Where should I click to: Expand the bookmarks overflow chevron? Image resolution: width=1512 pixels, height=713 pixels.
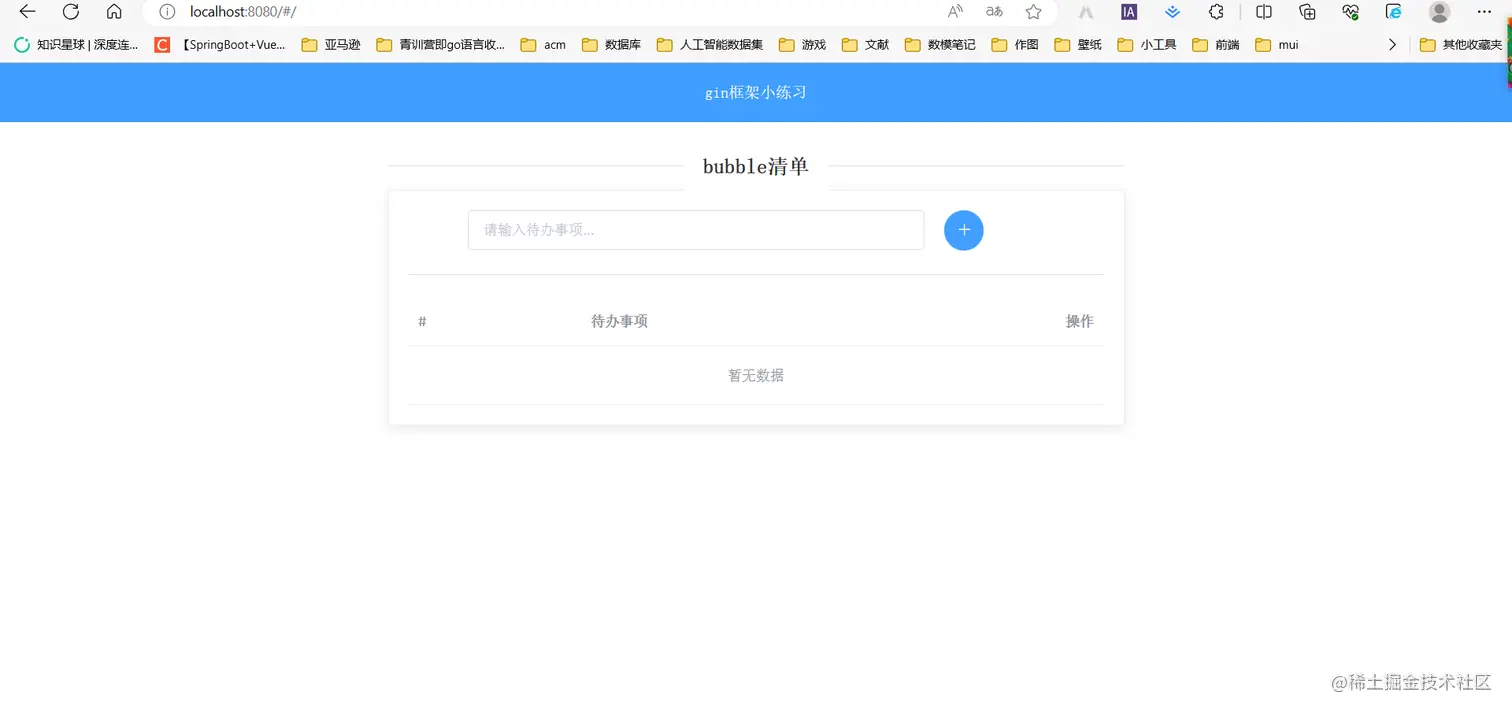(1392, 45)
